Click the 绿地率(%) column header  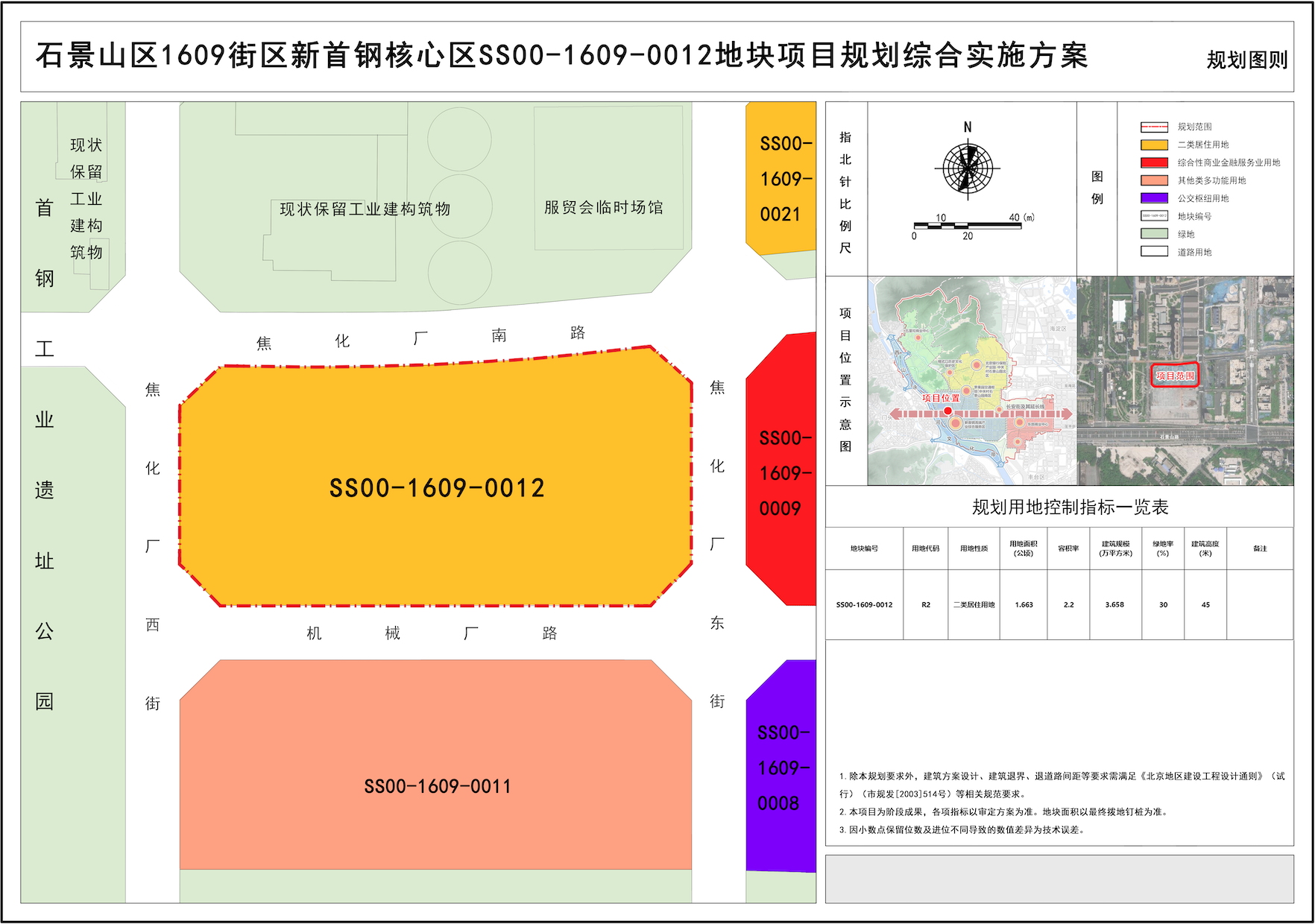[1163, 548]
